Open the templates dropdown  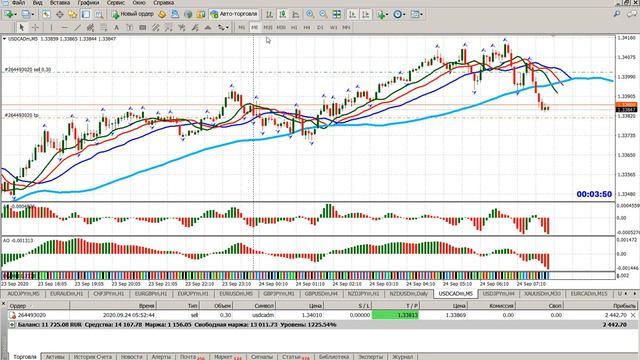417,14
